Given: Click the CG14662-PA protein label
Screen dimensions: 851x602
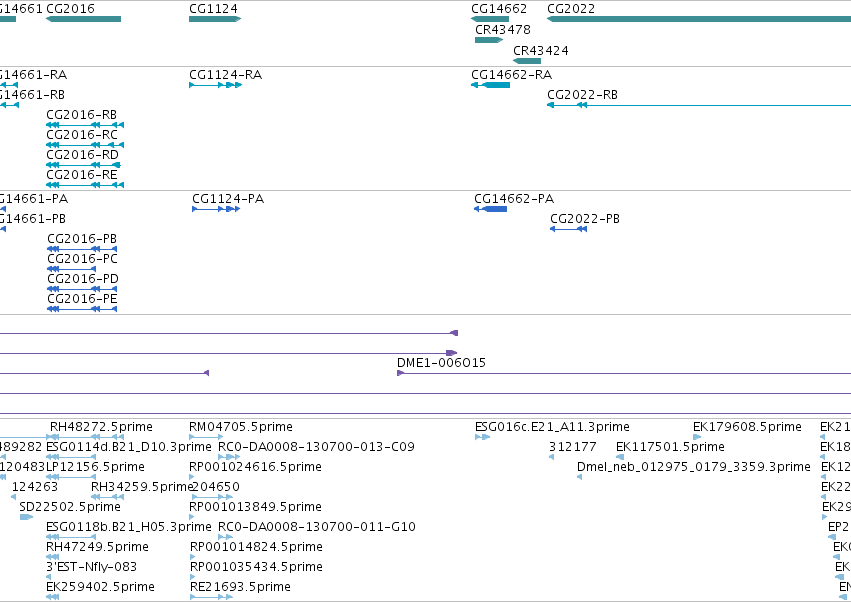Looking at the screenshot, I should coord(514,199).
